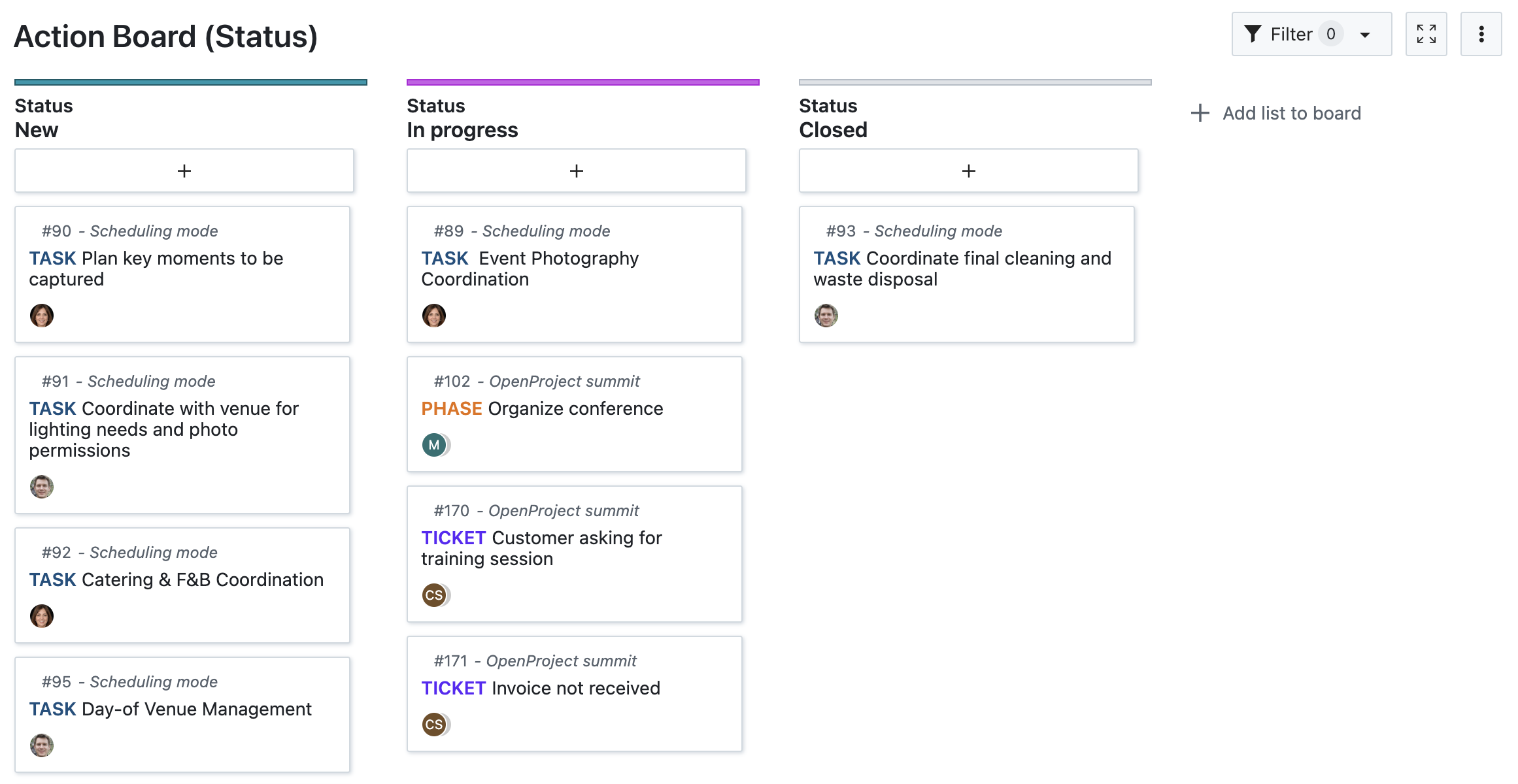
Task: Click the magenta bar above In progress column
Action: (582, 82)
